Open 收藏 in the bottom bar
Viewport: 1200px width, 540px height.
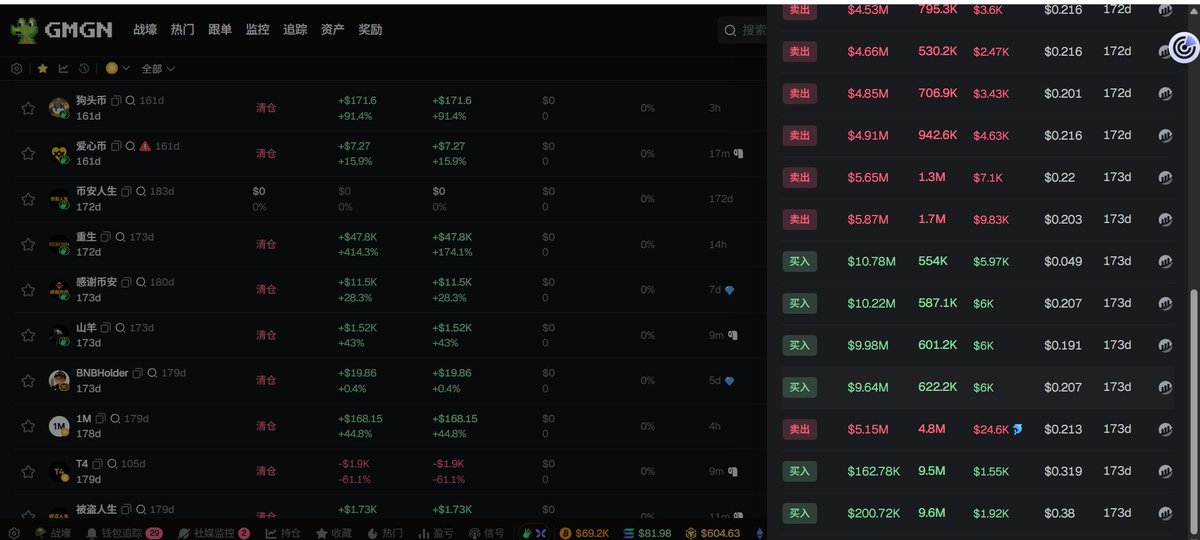(335, 533)
